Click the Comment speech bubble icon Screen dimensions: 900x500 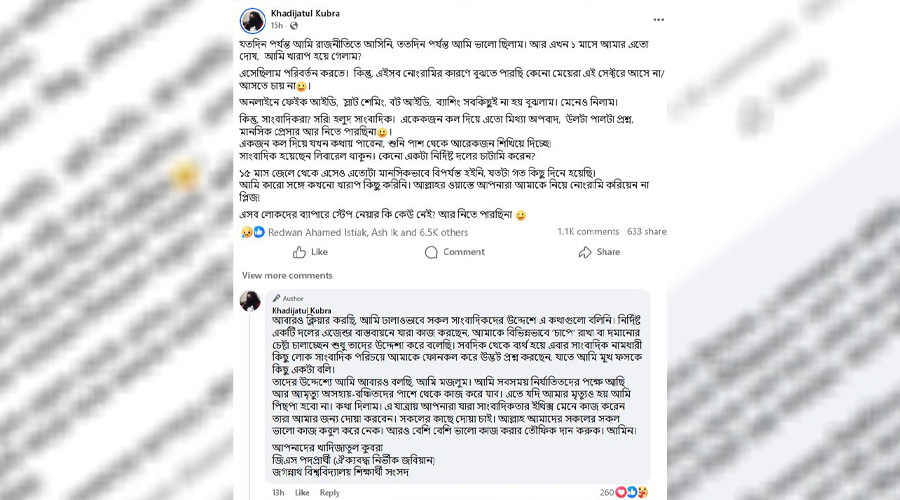431,252
